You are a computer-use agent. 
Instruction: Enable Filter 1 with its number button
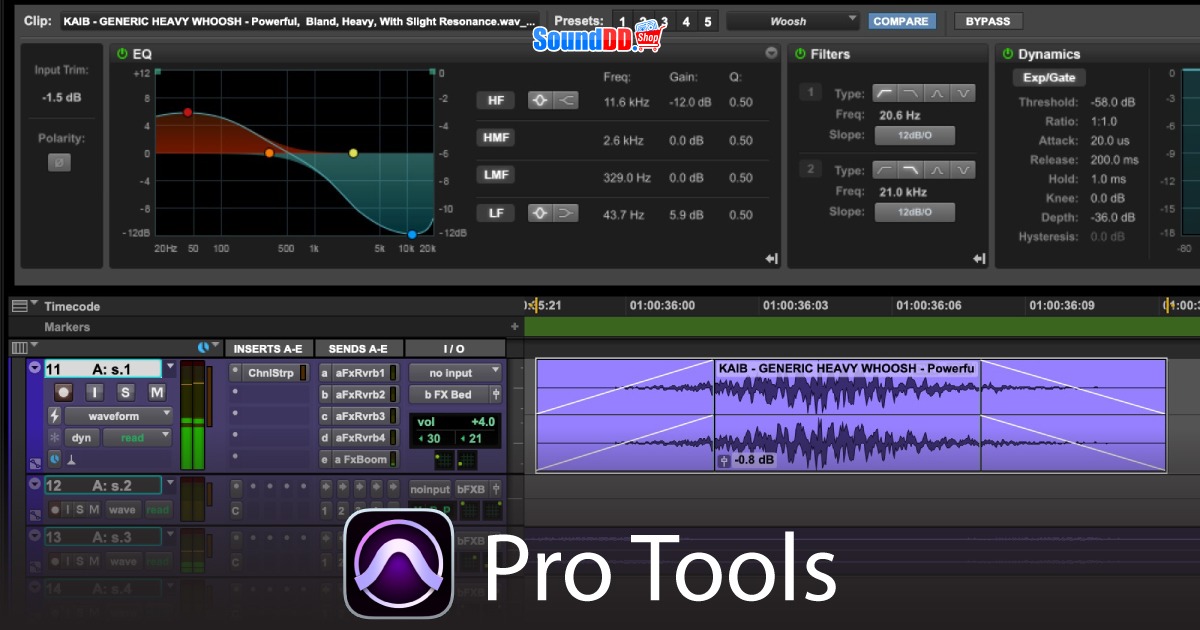click(811, 92)
